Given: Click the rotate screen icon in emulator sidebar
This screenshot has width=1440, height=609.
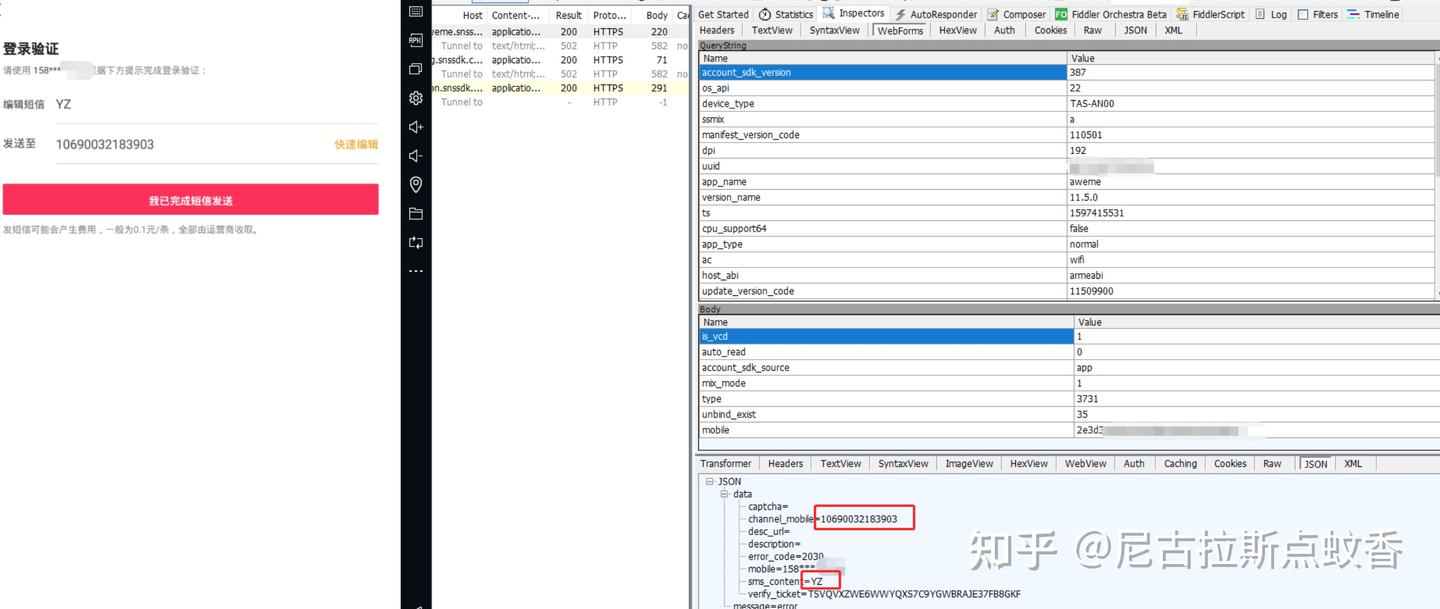Looking at the screenshot, I should point(416,242).
